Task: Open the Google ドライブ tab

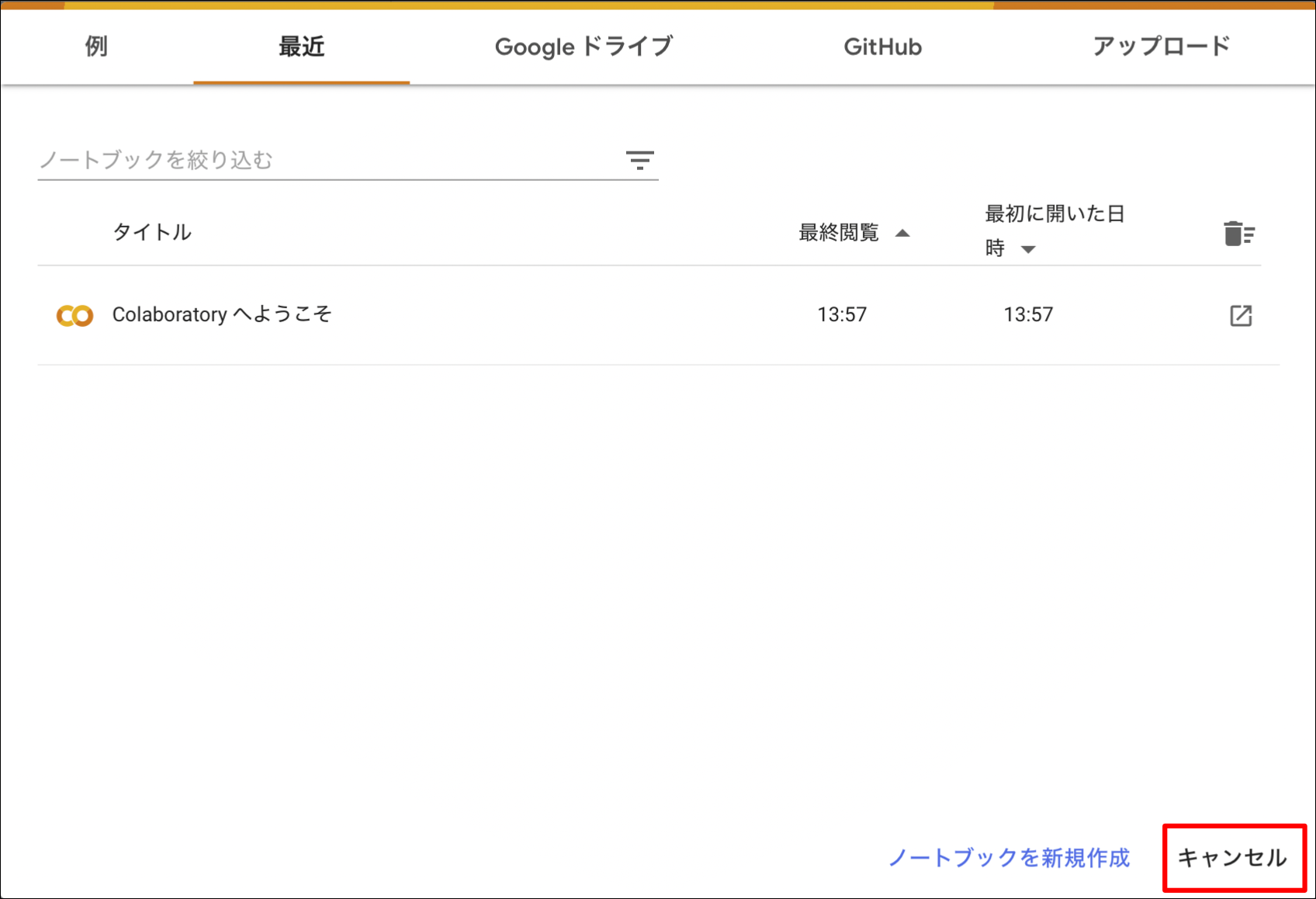Action: (584, 46)
